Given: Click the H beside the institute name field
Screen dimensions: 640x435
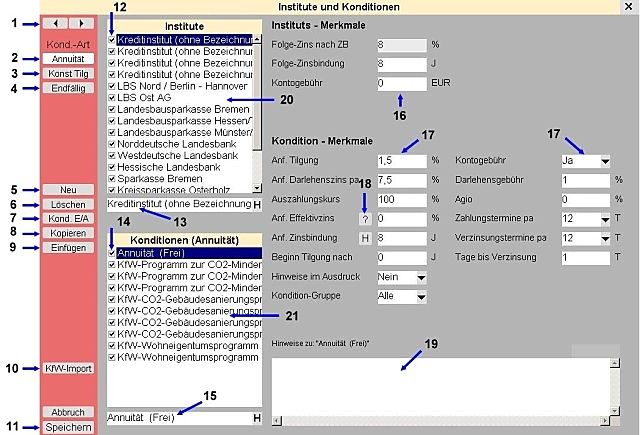Looking at the screenshot, I should (257, 204).
